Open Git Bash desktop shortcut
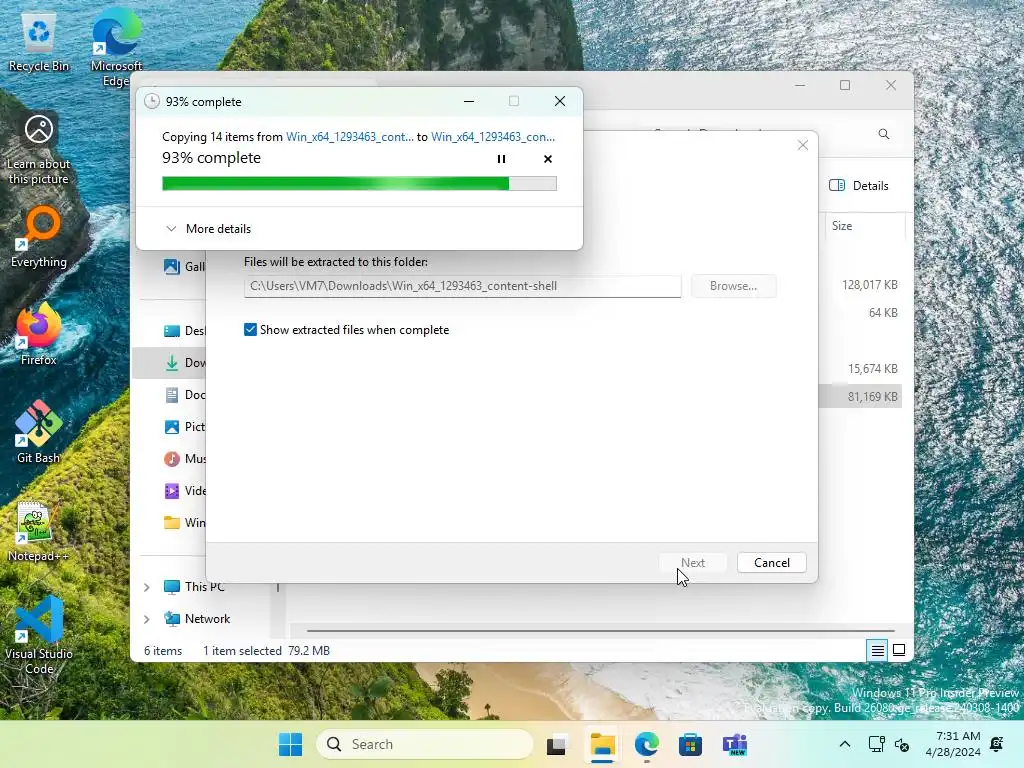This screenshot has height=768, width=1024. [x=39, y=432]
